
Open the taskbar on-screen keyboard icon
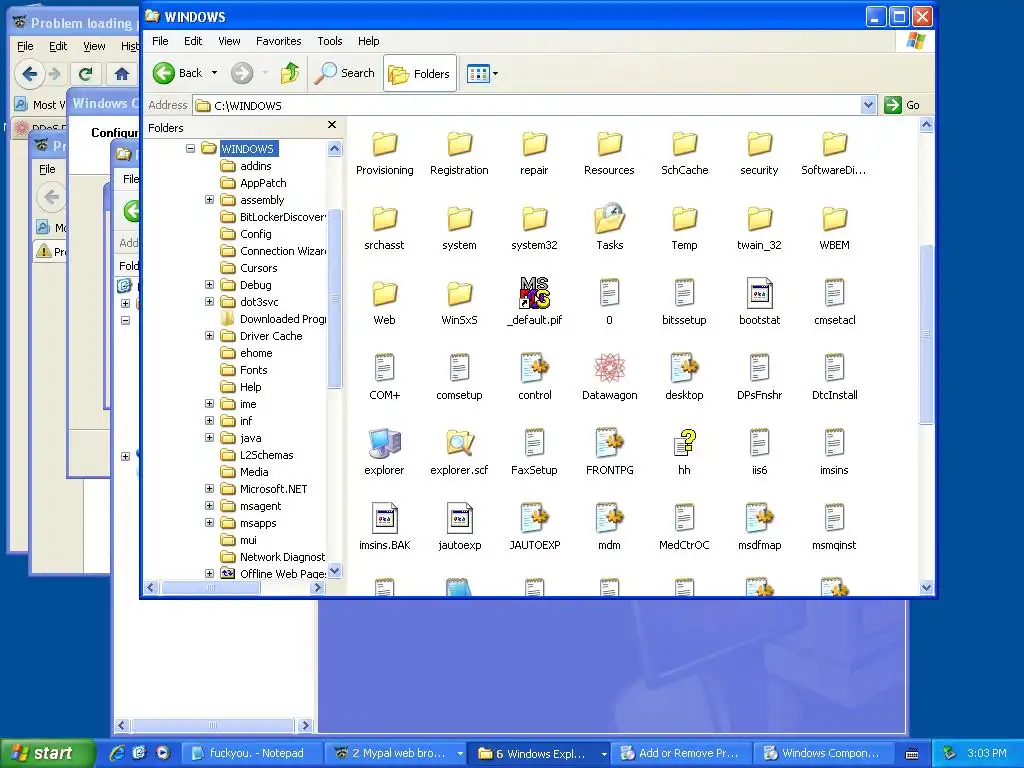tap(912, 754)
